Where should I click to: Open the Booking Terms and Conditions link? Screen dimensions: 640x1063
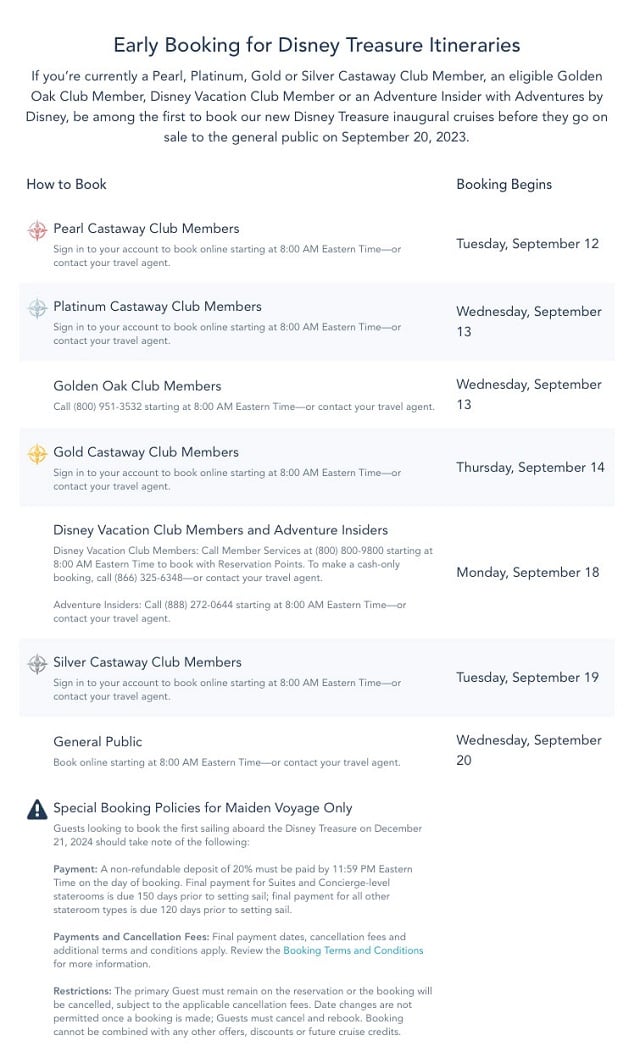coord(353,950)
